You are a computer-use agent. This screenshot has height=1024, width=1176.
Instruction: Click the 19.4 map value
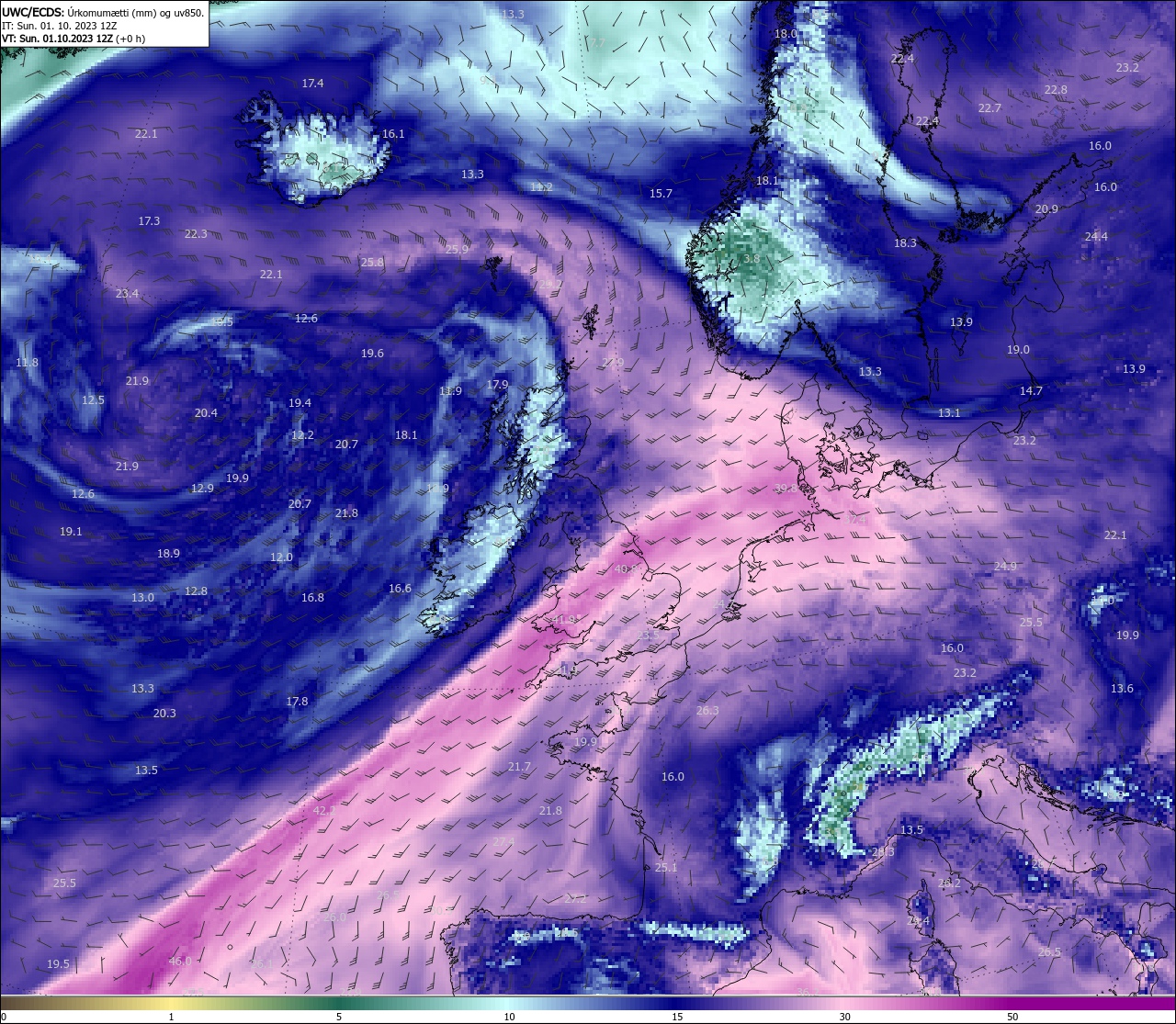pos(300,403)
